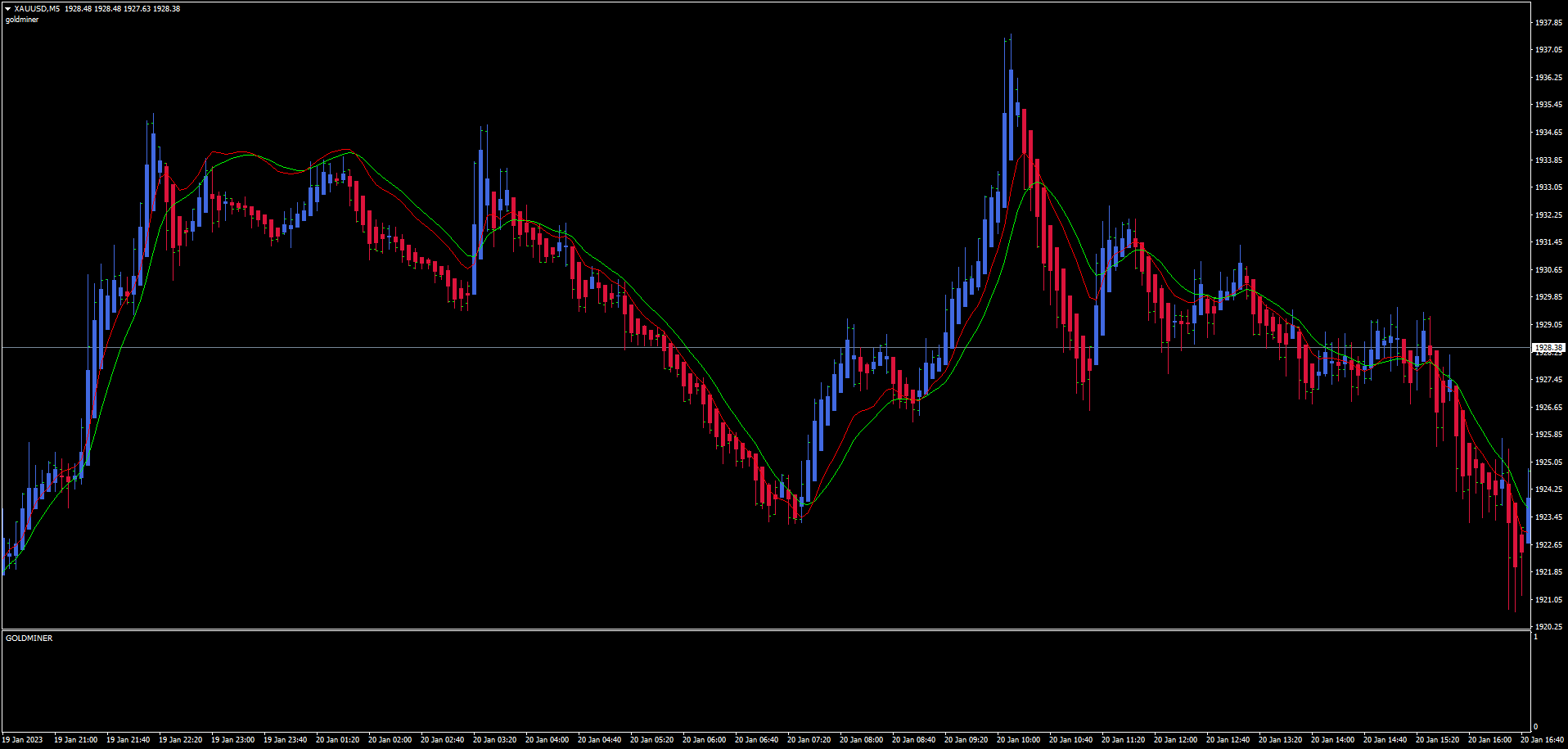Click the 1929.85 price scale label
Screen dimensions: 1568x749
pos(1548,297)
